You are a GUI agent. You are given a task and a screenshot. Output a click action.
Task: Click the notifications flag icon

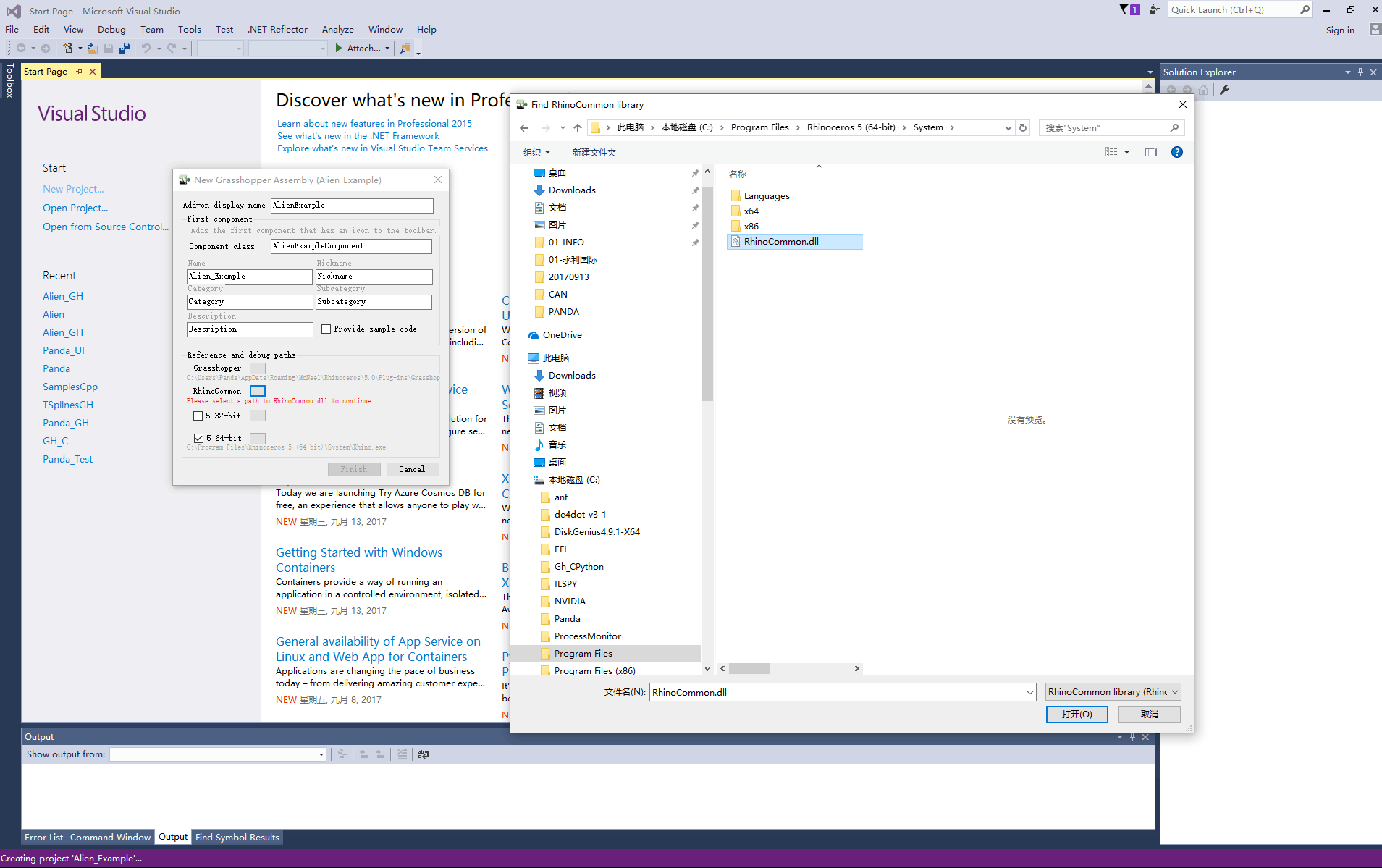coord(1124,9)
